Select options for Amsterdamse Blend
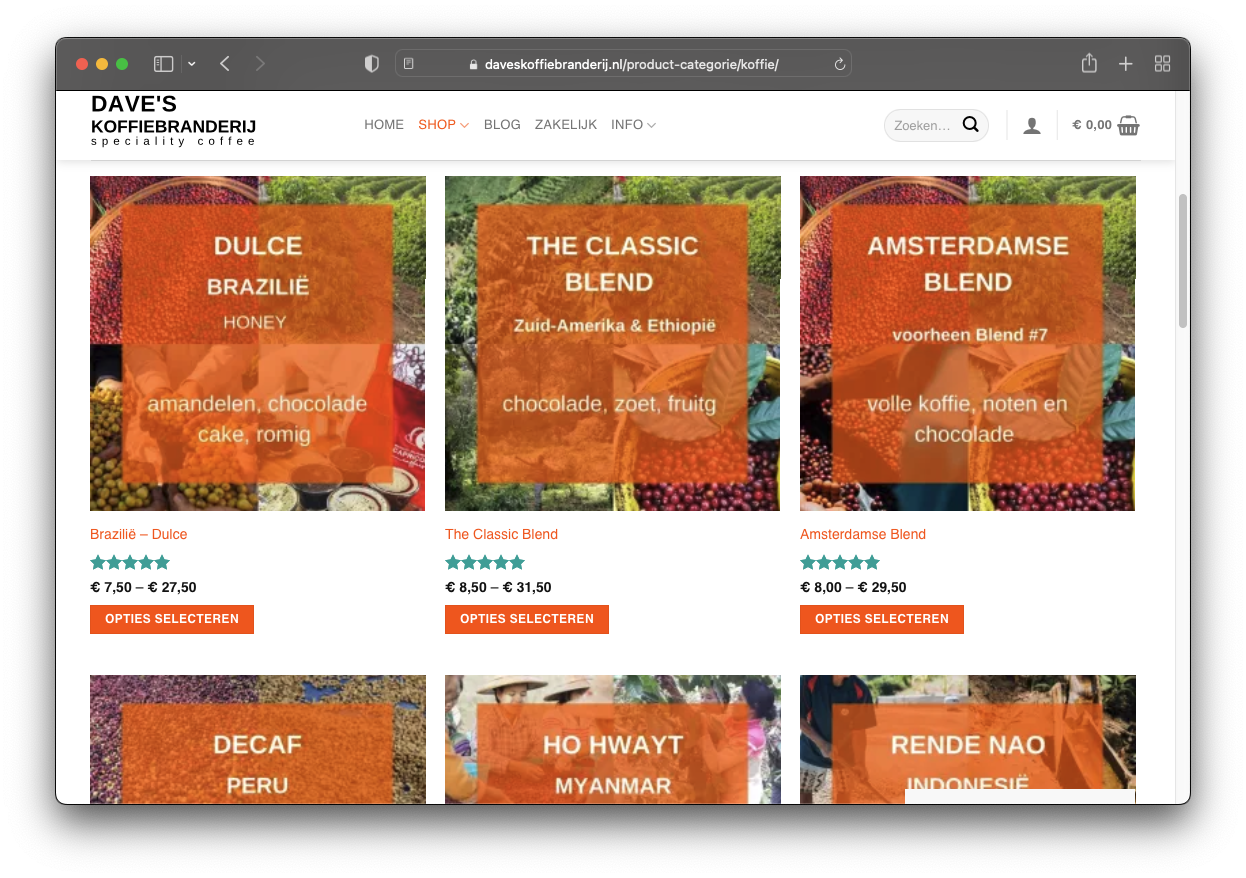This screenshot has width=1246, height=878. (x=882, y=619)
